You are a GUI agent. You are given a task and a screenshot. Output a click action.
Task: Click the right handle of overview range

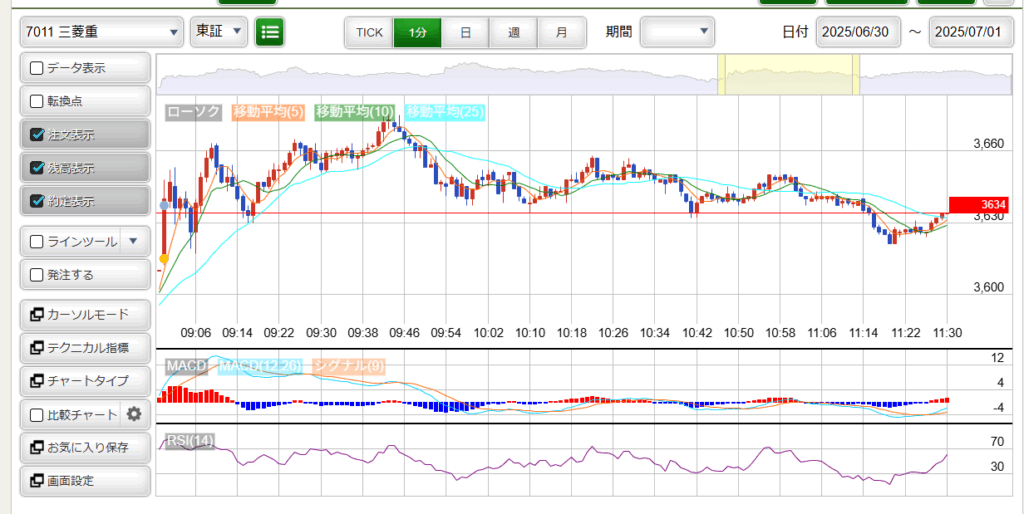856,75
